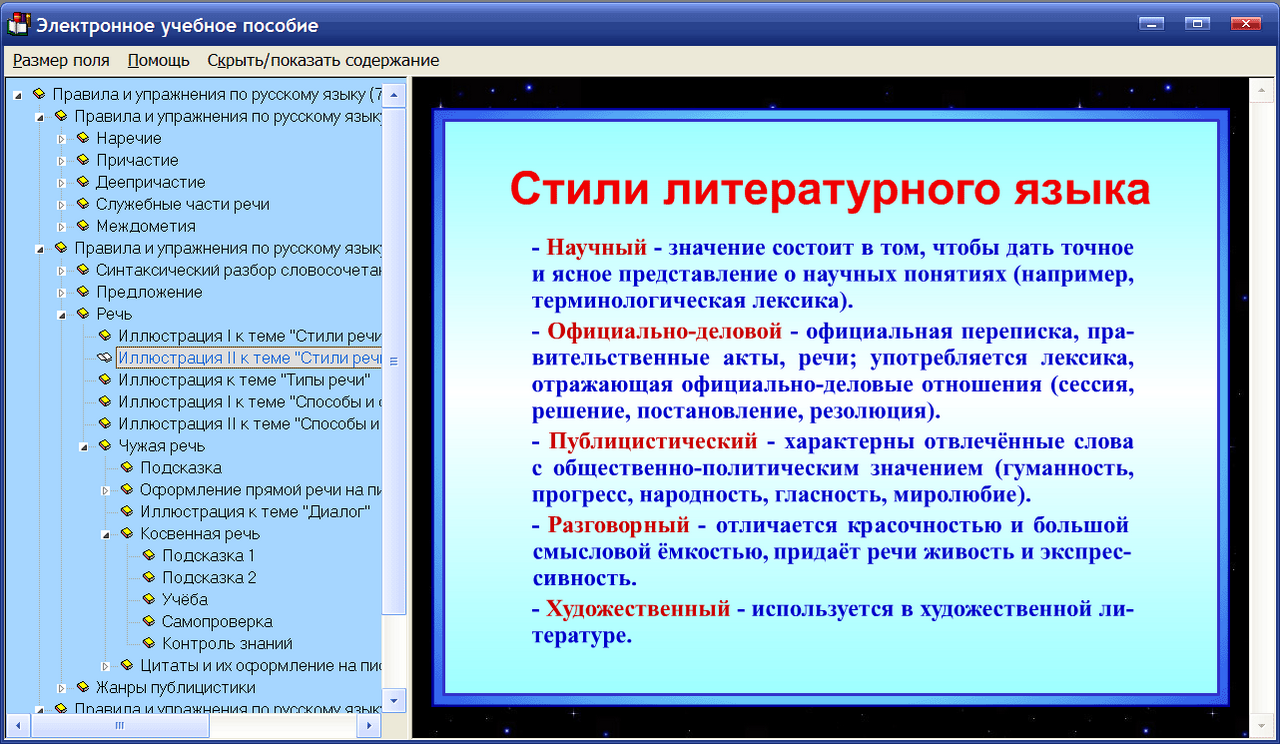The width and height of the screenshot is (1280, 744).
Task: Click the books logo in the title bar
Action: click(16, 23)
